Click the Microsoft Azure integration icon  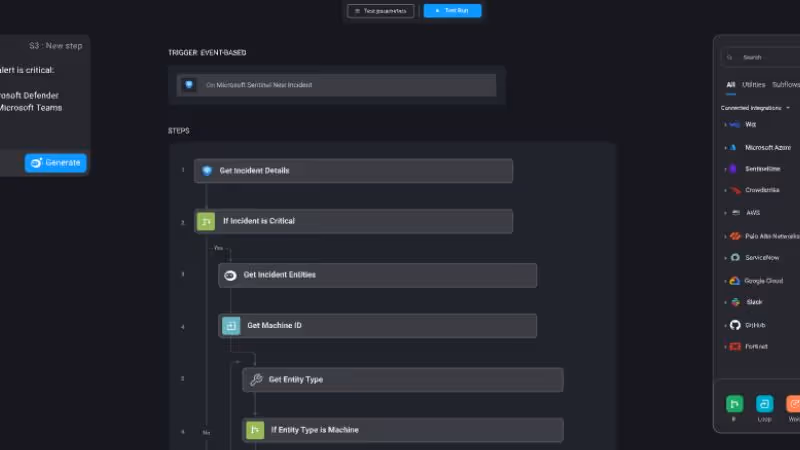[x=733, y=147]
